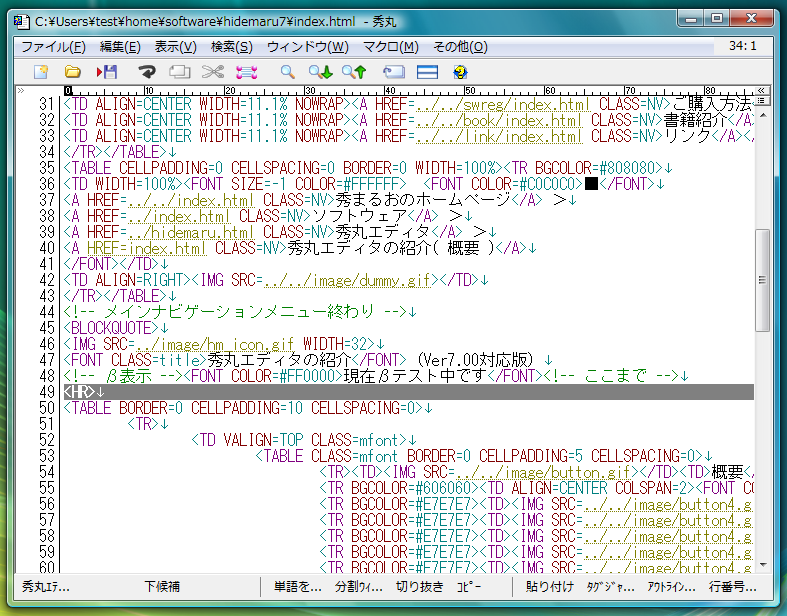Click the ../image/hm_icon.gif path on line 46
The width and height of the screenshot is (787, 616).
(215, 344)
